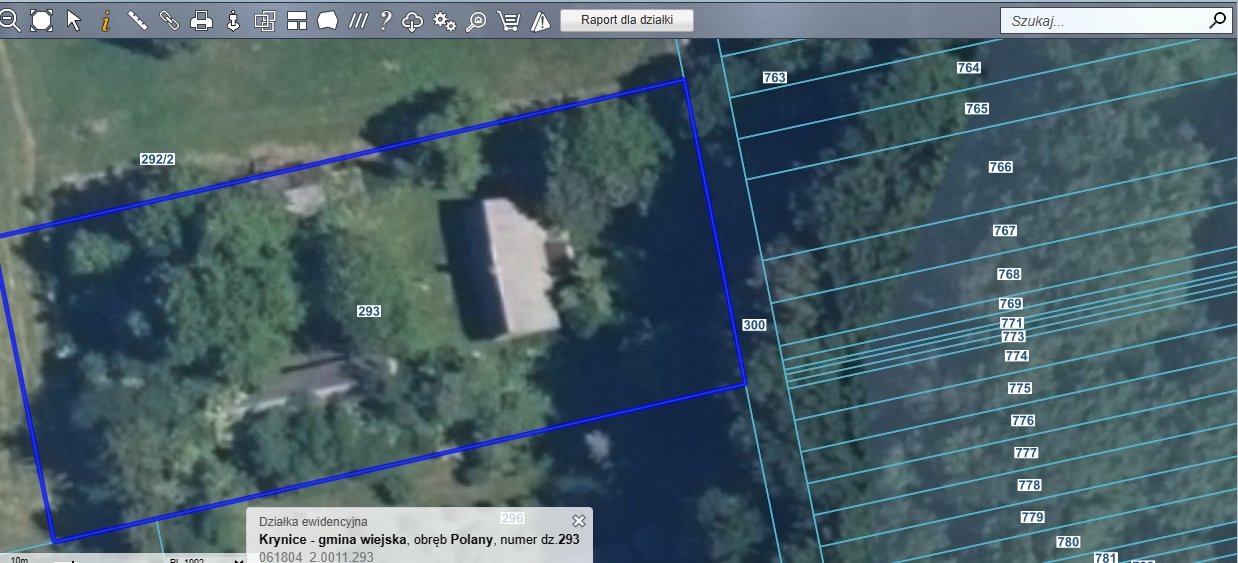Click the zoom out magnifier icon
Screen dimensions: 1238x563
(x=9, y=20)
